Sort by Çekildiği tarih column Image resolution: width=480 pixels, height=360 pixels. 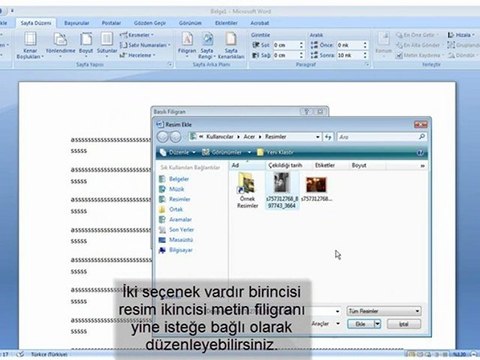tap(289, 165)
